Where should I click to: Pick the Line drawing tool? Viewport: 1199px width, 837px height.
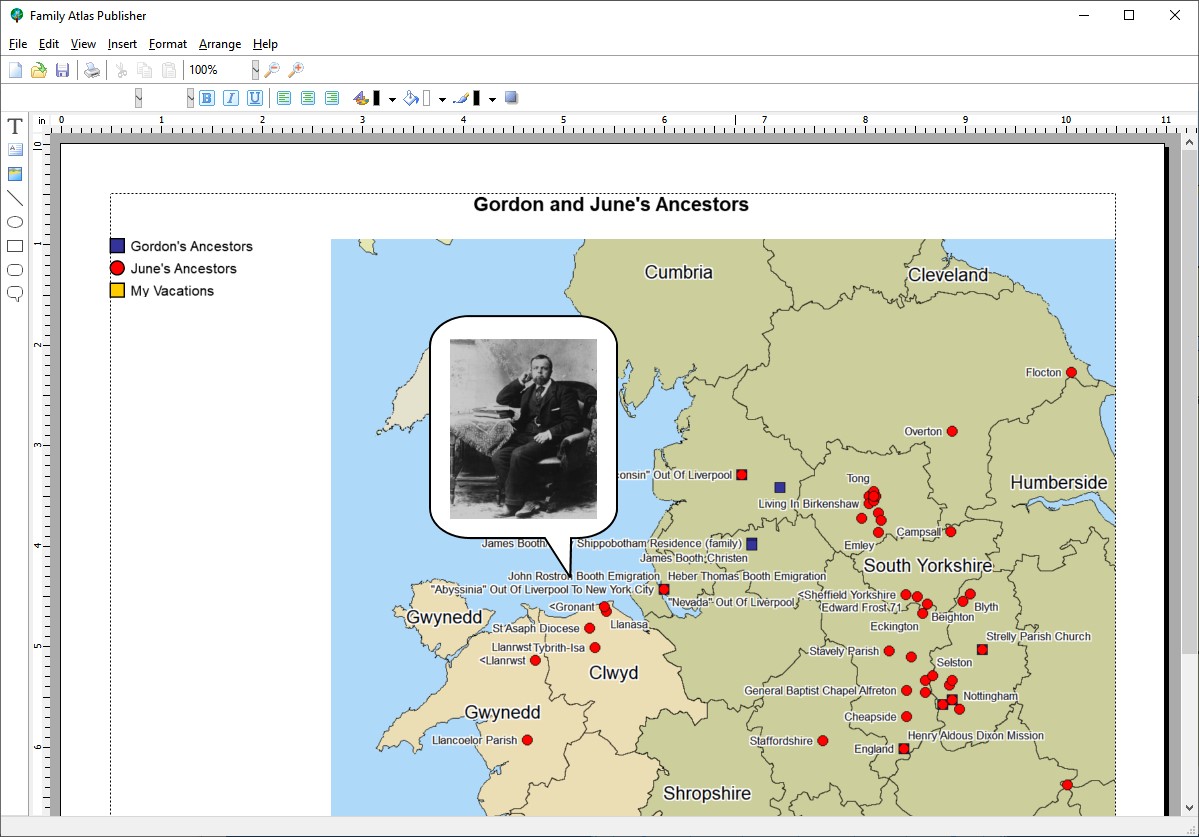pos(15,198)
